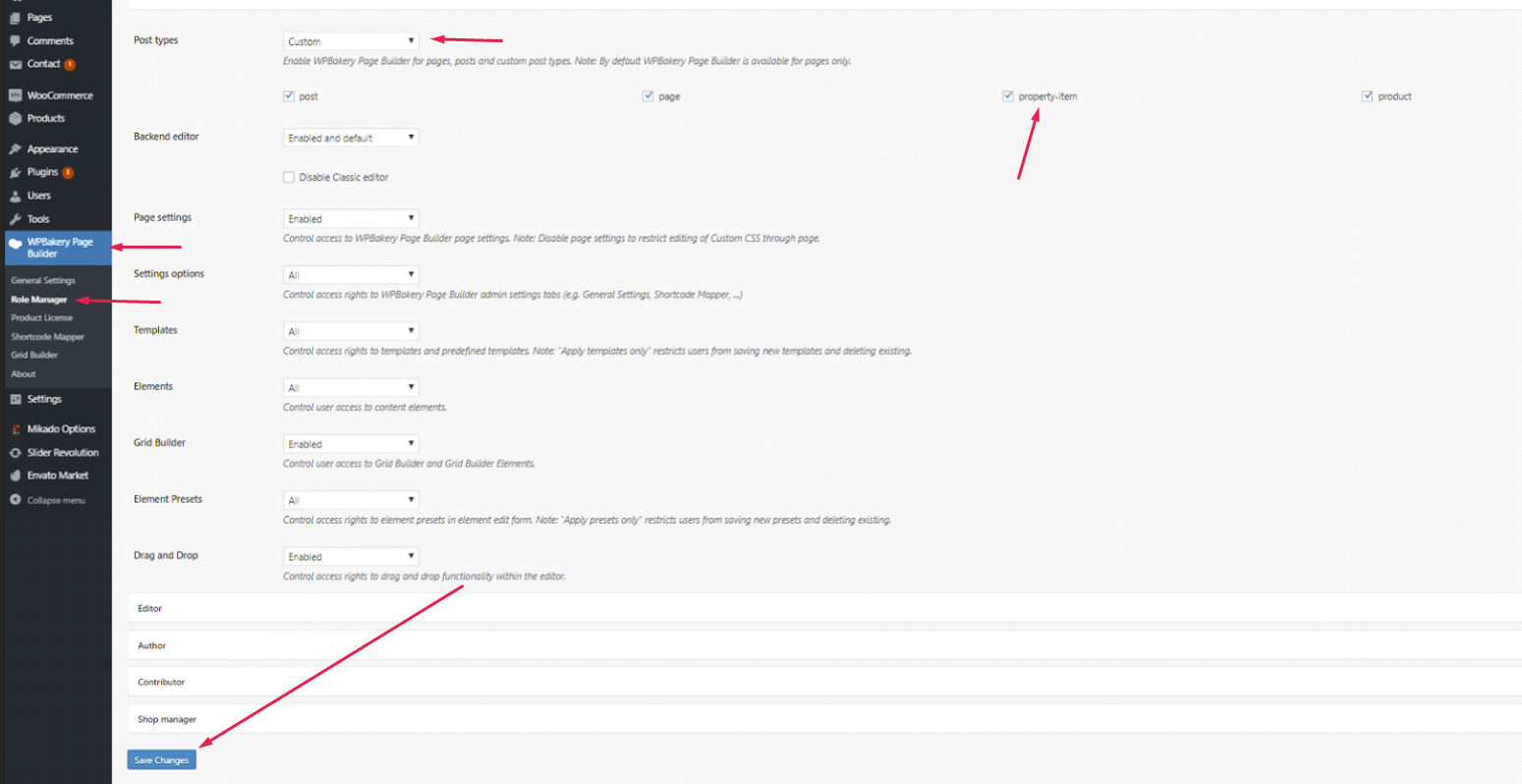Open the Elements dropdown
Screen dimensions: 1522x784
click(x=351, y=387)
